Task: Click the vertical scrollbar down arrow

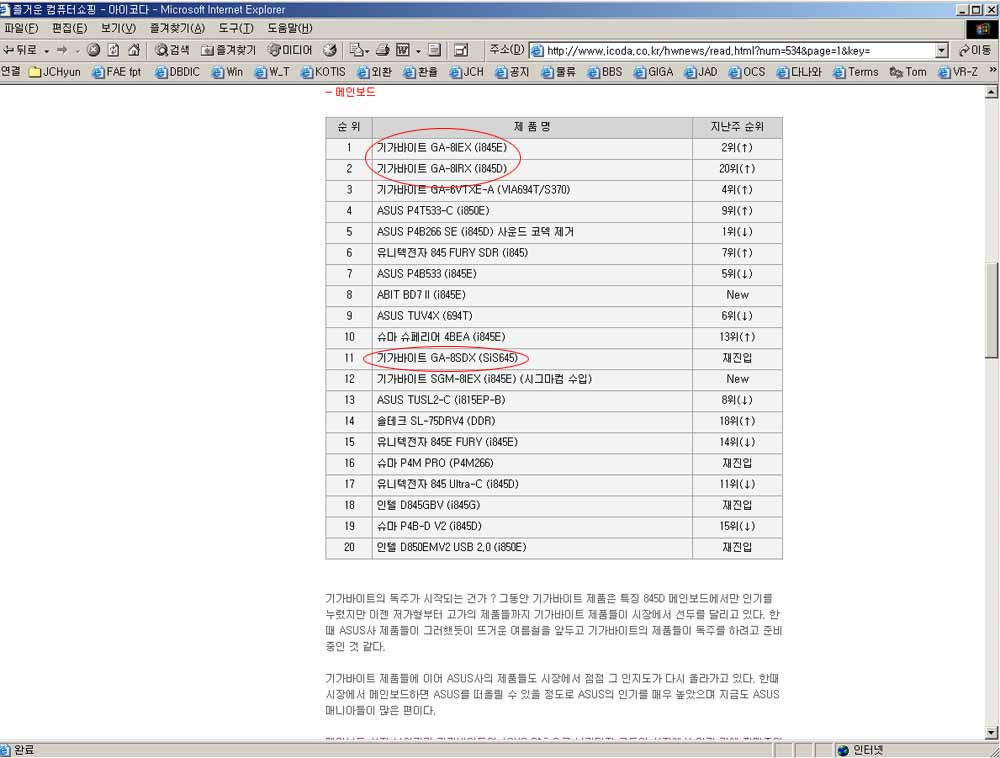Action: pyautogui.click(x=992, y=732)
